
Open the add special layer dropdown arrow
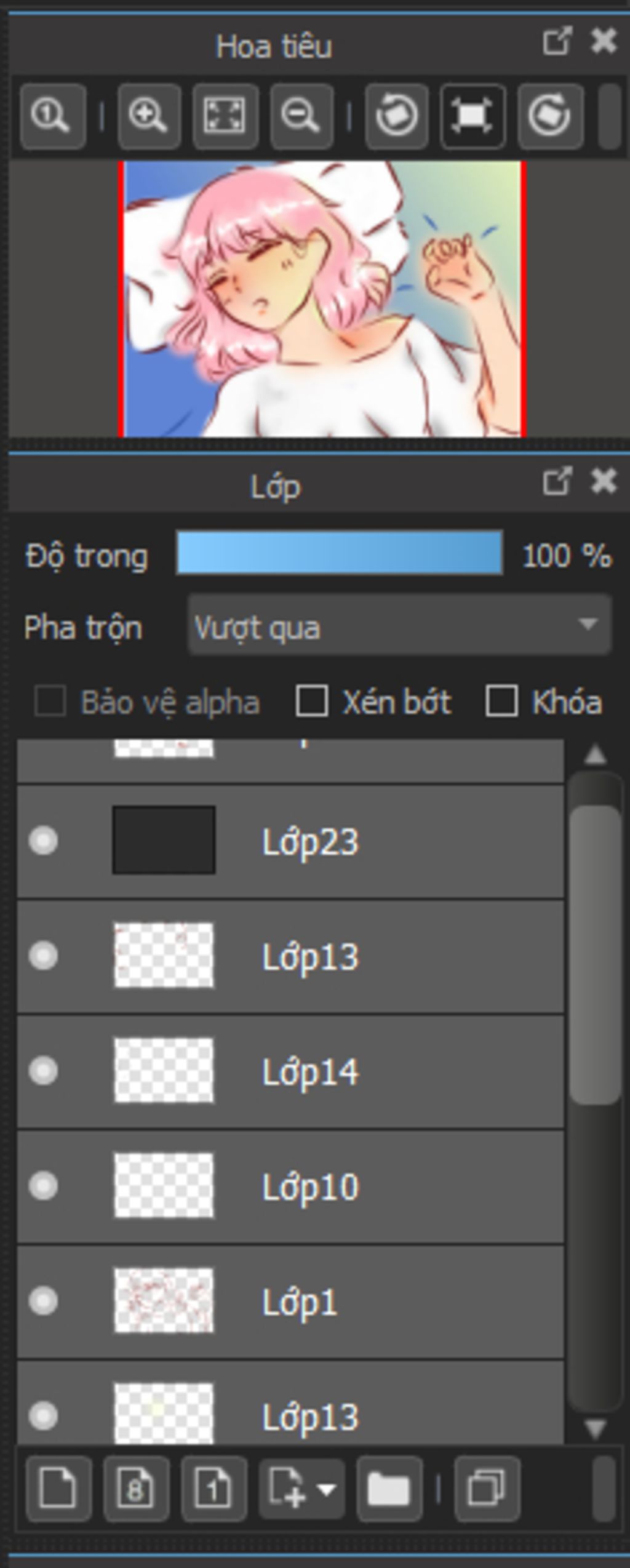[327, 1489]
